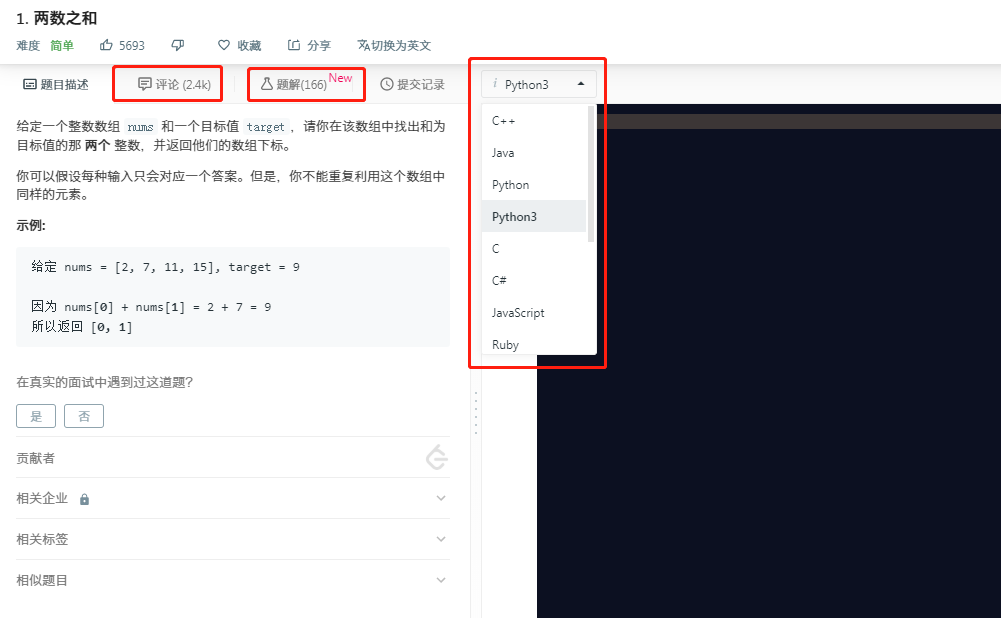Click the thumbs down icon
This screenshot has height=618, width=1001.
click(x=177, y=45)
